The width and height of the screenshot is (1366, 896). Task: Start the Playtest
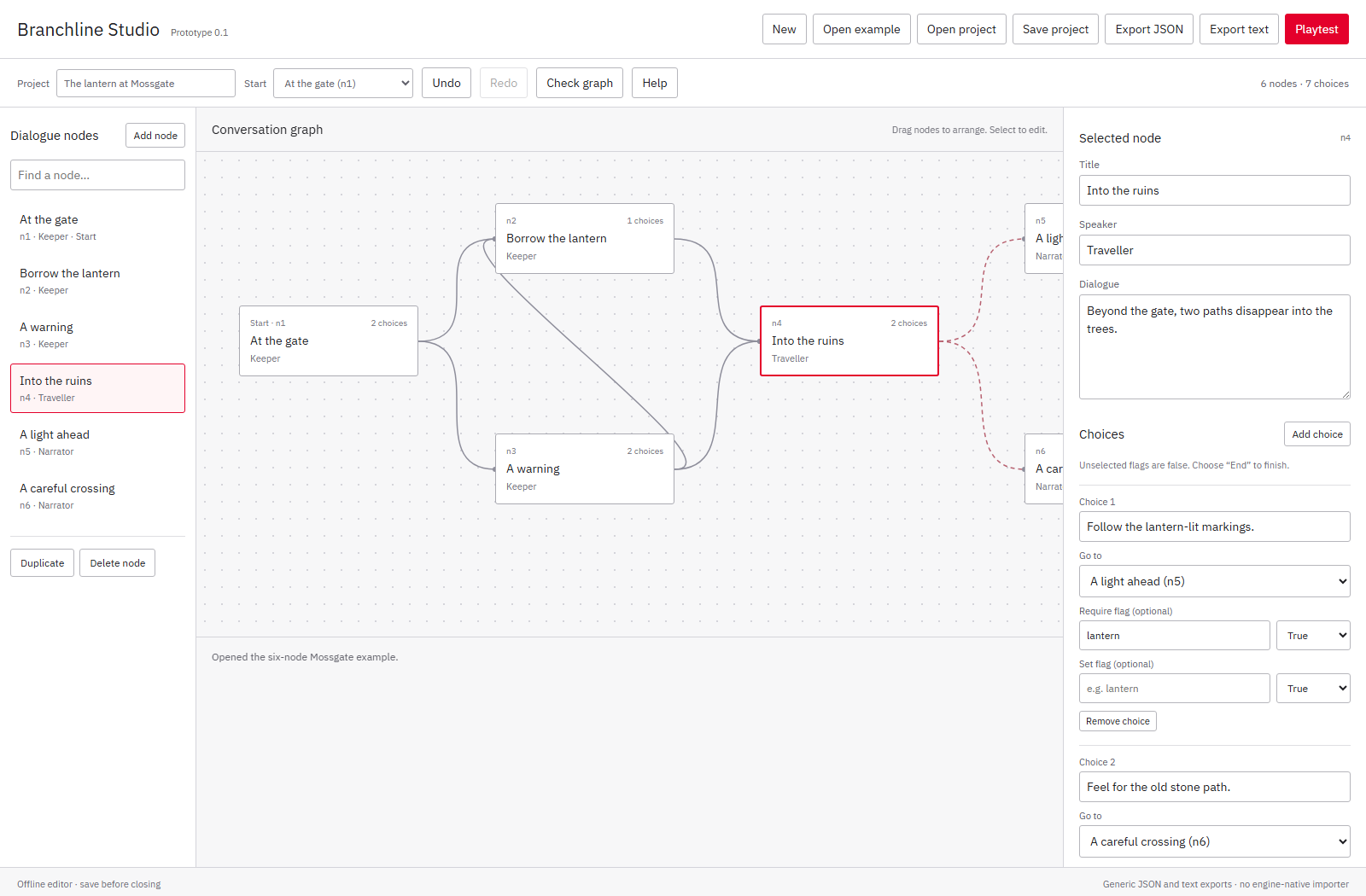pyautogui.click(x=1316, y=29)
